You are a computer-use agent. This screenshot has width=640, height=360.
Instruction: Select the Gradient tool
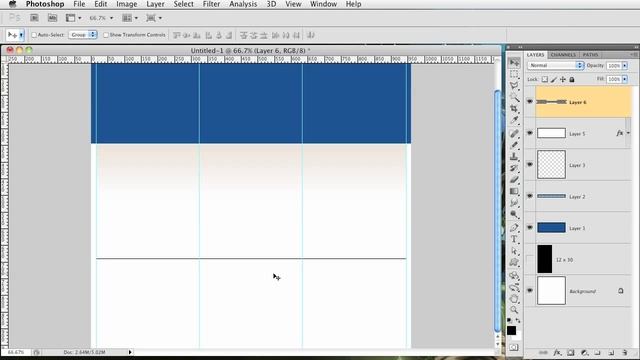(x=514, y=191)
